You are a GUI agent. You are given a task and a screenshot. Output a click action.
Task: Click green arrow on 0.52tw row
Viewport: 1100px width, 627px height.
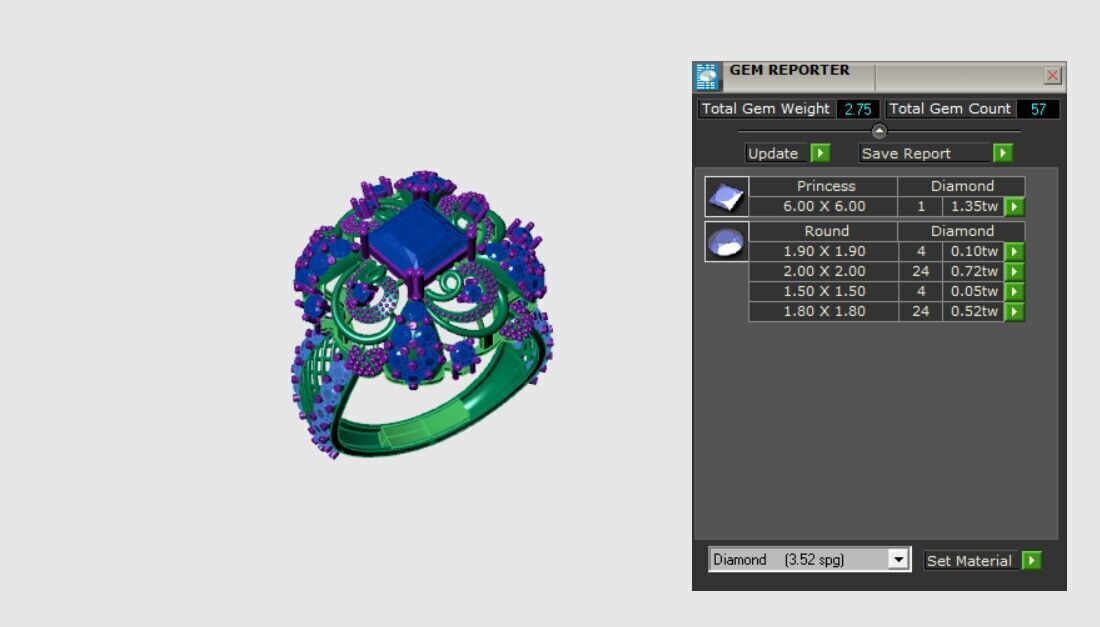pyautogui.click(x=1014, y=311)
